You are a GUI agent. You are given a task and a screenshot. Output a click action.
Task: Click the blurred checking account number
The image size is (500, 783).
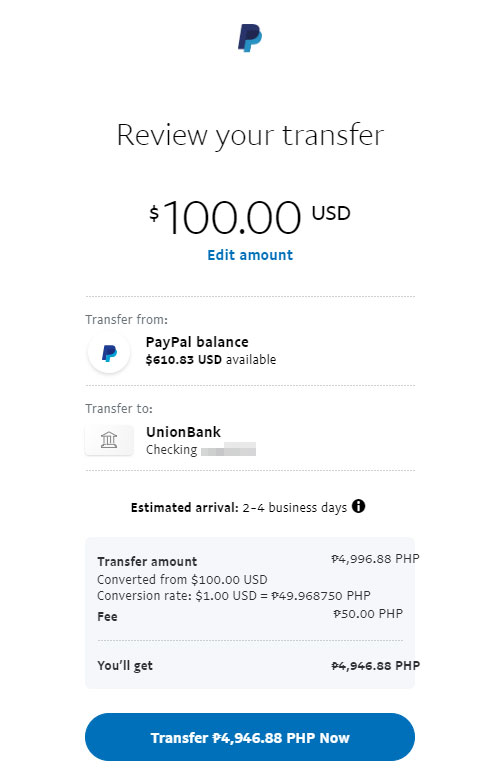tap(228, 449)
